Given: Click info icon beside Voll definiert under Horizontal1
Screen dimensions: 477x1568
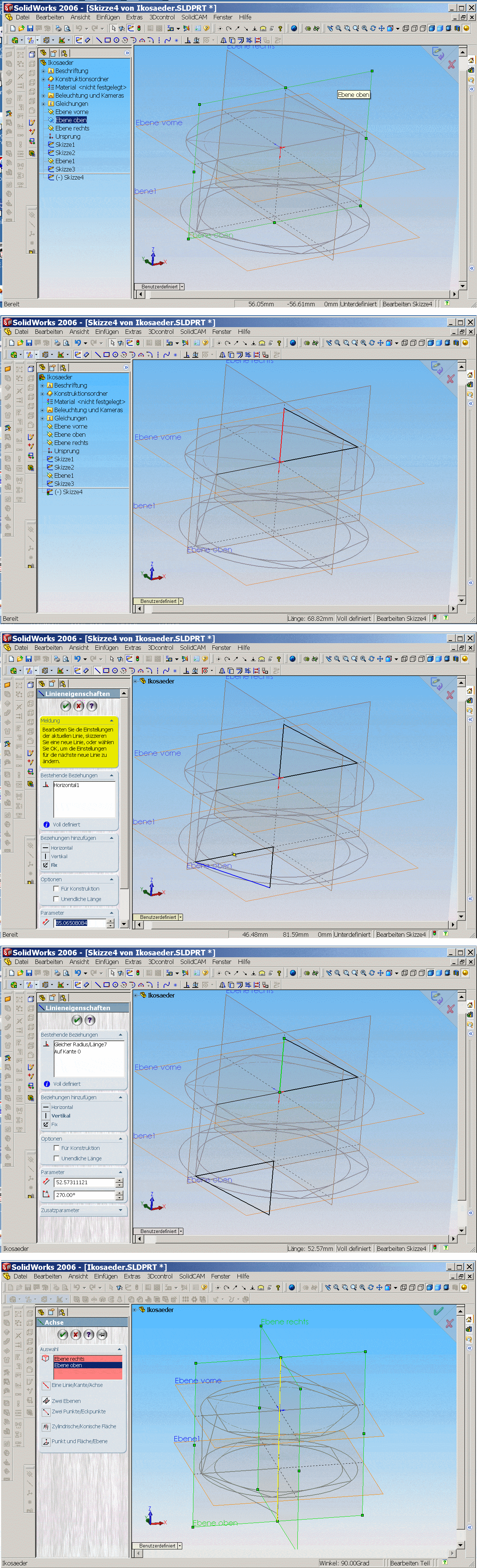Looking at the screenshot, I should tap(46, 824).
